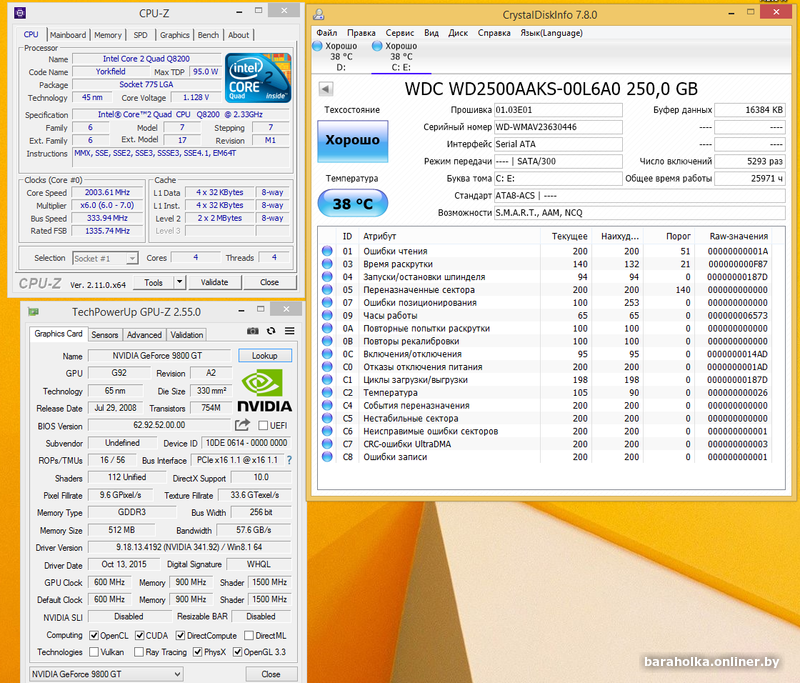This screenshot has width=800, height=683.
Task: Click status circle of attribute C2 Температура
Action: pyautogui.click(x=327, y=392)
